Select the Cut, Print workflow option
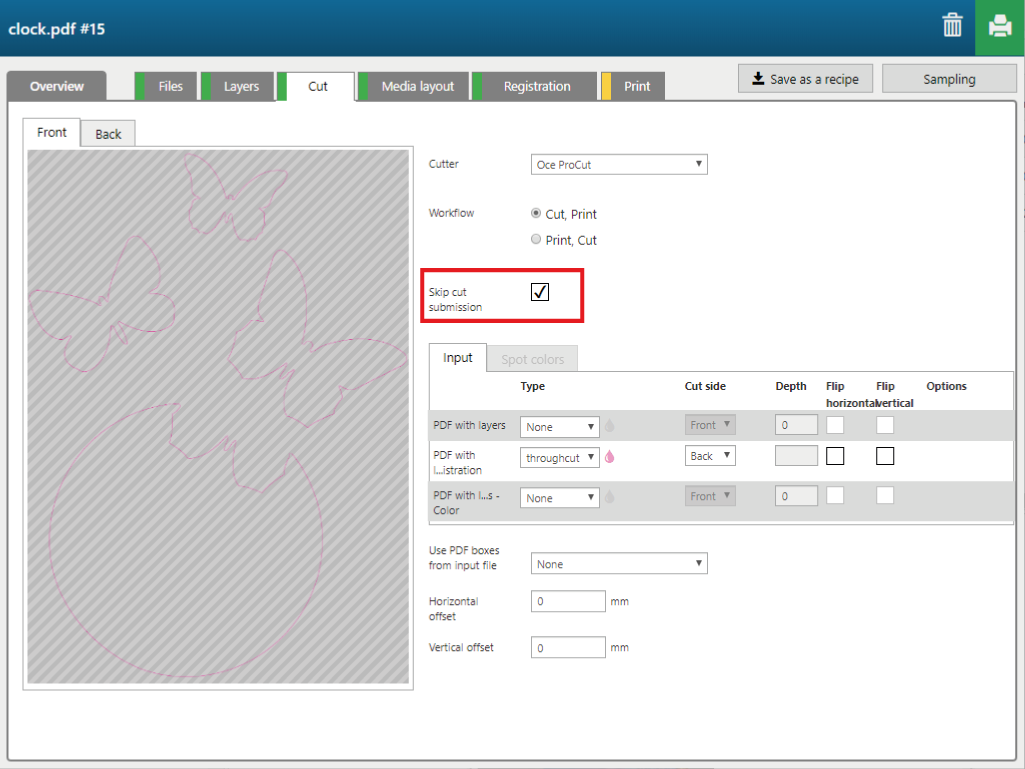The height and width of the screenshot is (769, 1025). (x=537, y=214)
